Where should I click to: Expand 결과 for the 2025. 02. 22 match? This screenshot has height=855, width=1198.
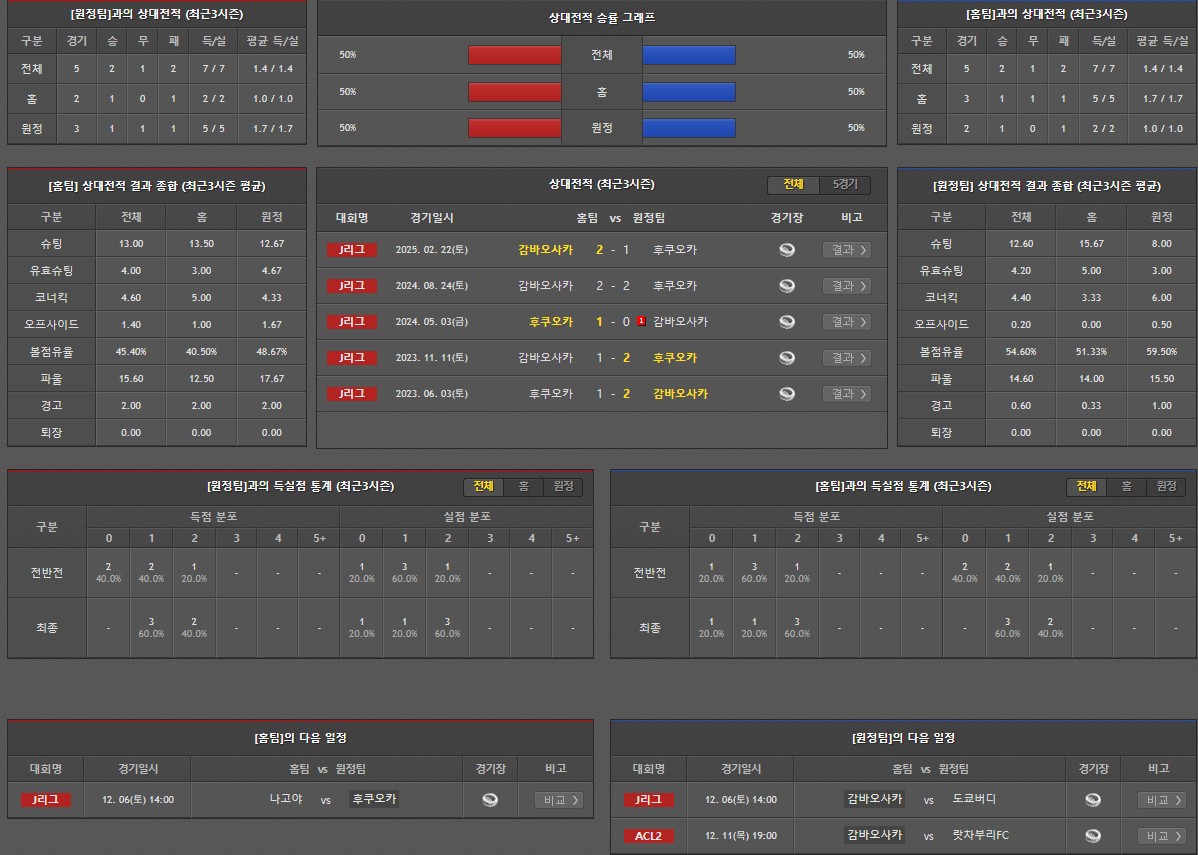pos(846,250)
